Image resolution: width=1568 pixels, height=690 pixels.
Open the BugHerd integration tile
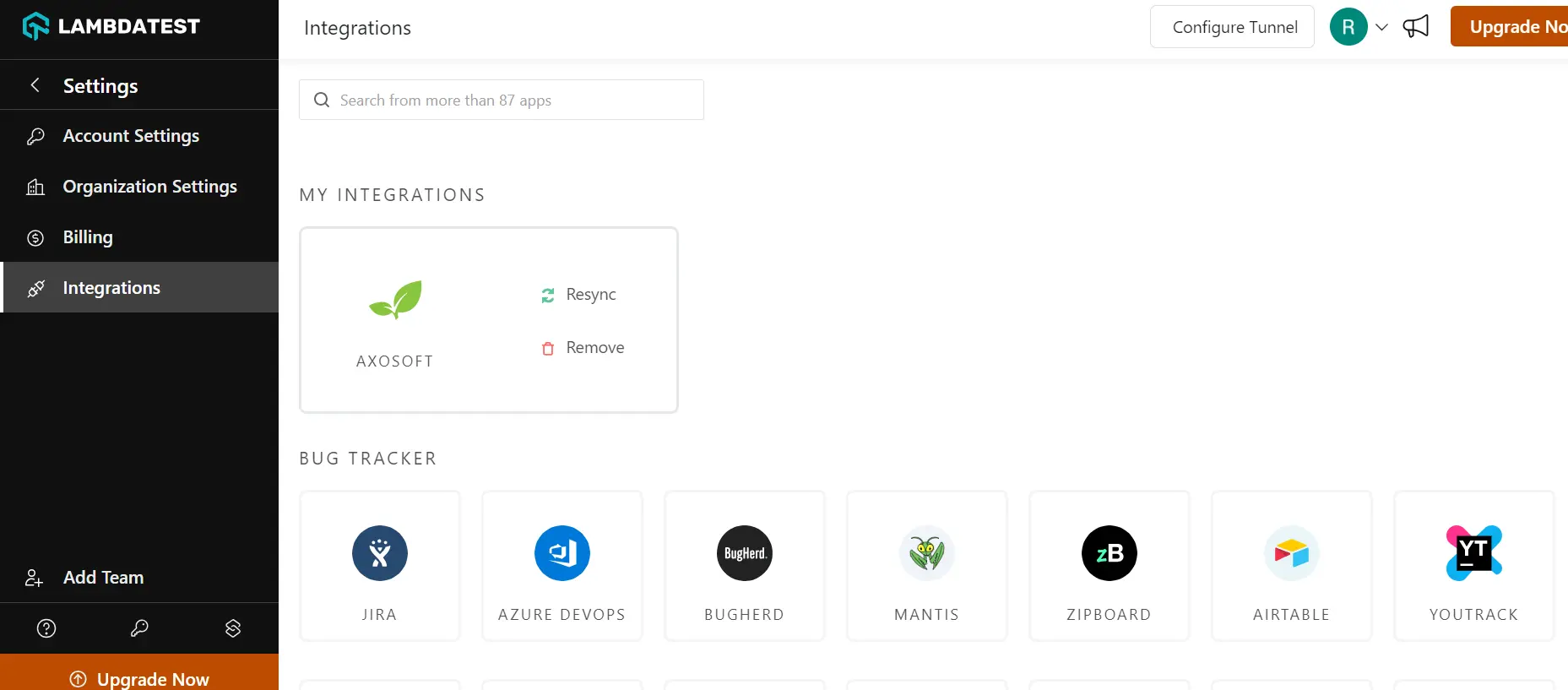pyautogui.click(x=744, y=564)
